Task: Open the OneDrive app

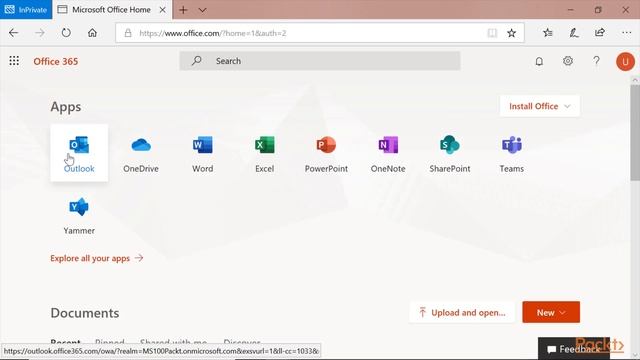Action: coord(141,153)
